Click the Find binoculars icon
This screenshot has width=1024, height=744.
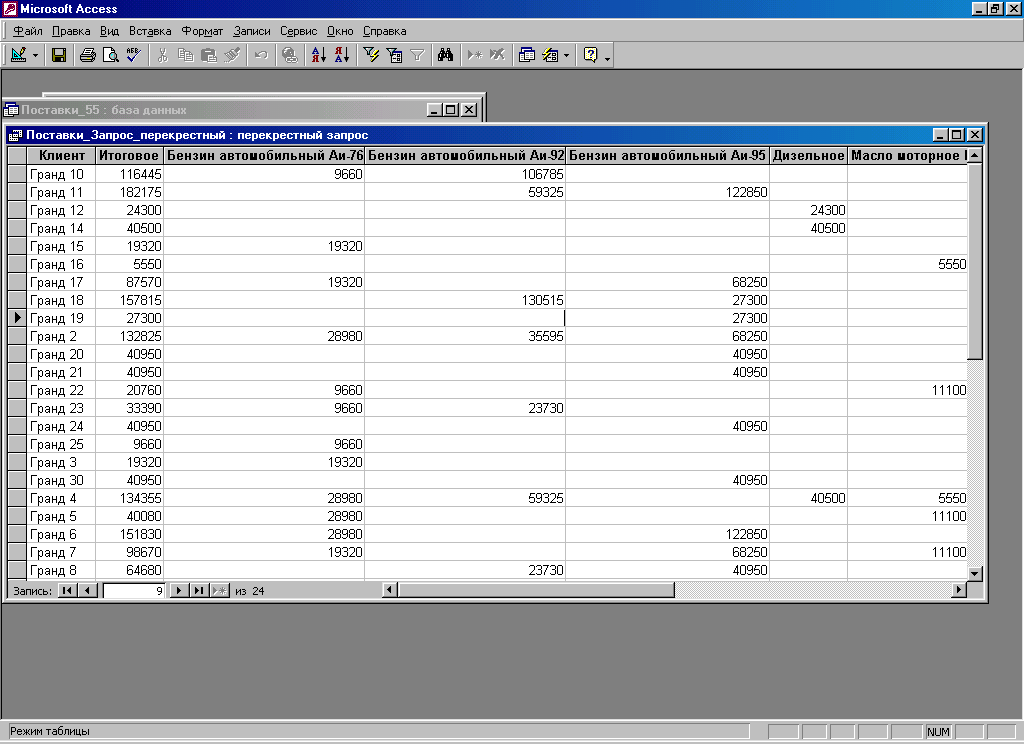[445, 55]
